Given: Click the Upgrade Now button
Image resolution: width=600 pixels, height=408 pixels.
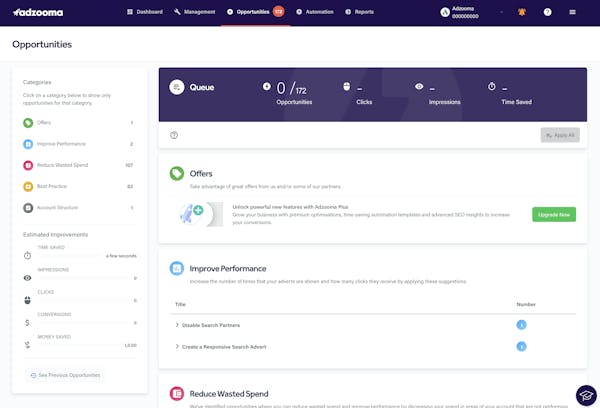Looking at the screenshot, I should (554, 214).
